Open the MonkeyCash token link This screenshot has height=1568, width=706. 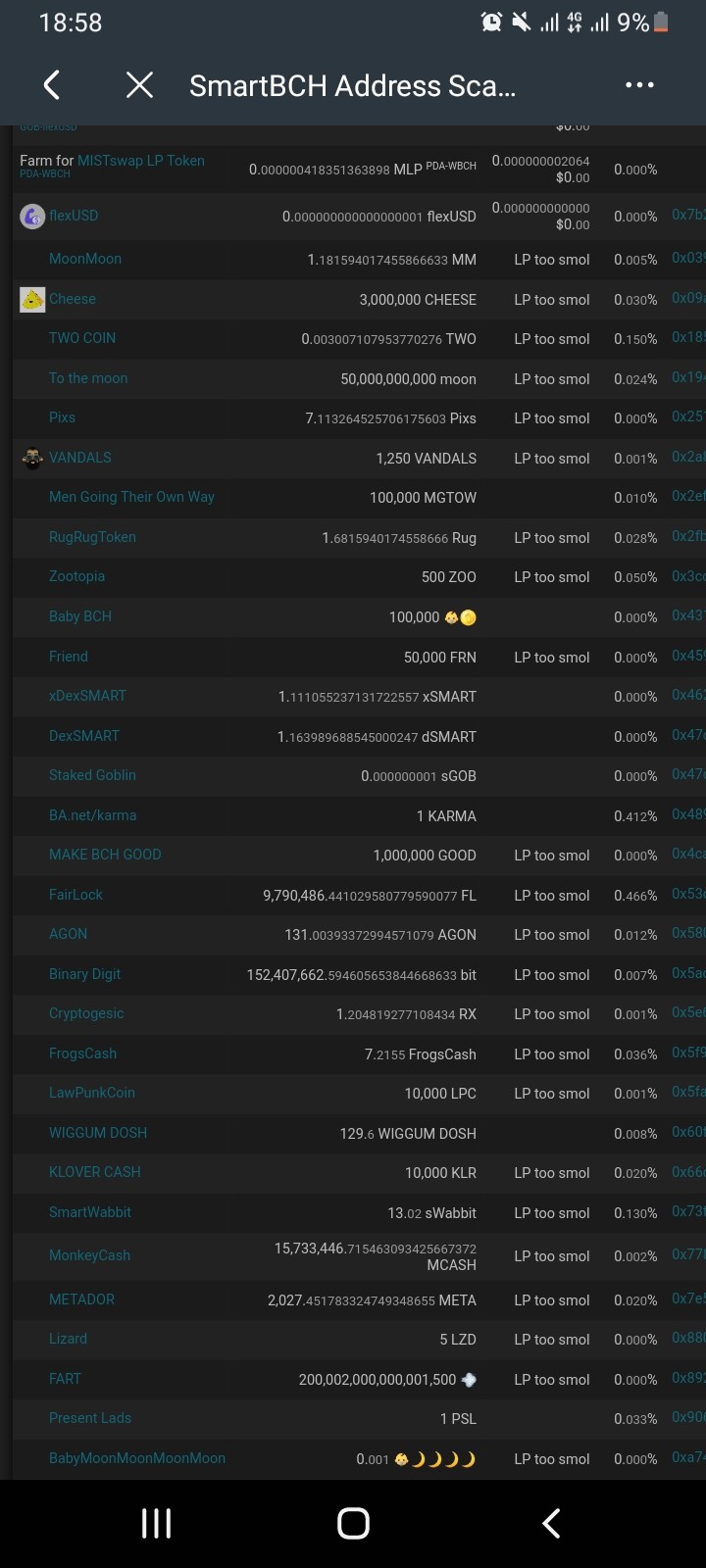point(89,1255)
